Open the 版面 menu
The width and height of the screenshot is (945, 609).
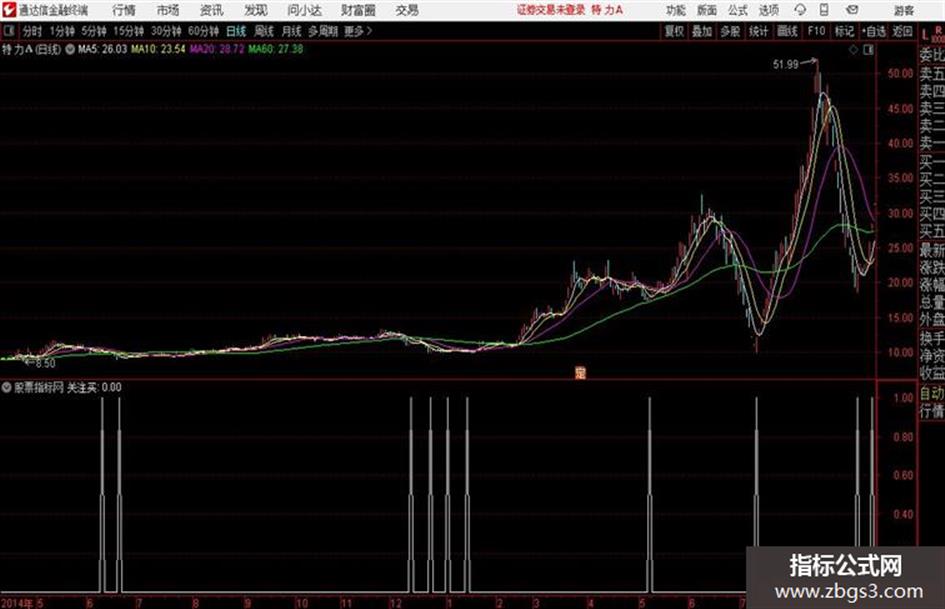tap(707, 10)
